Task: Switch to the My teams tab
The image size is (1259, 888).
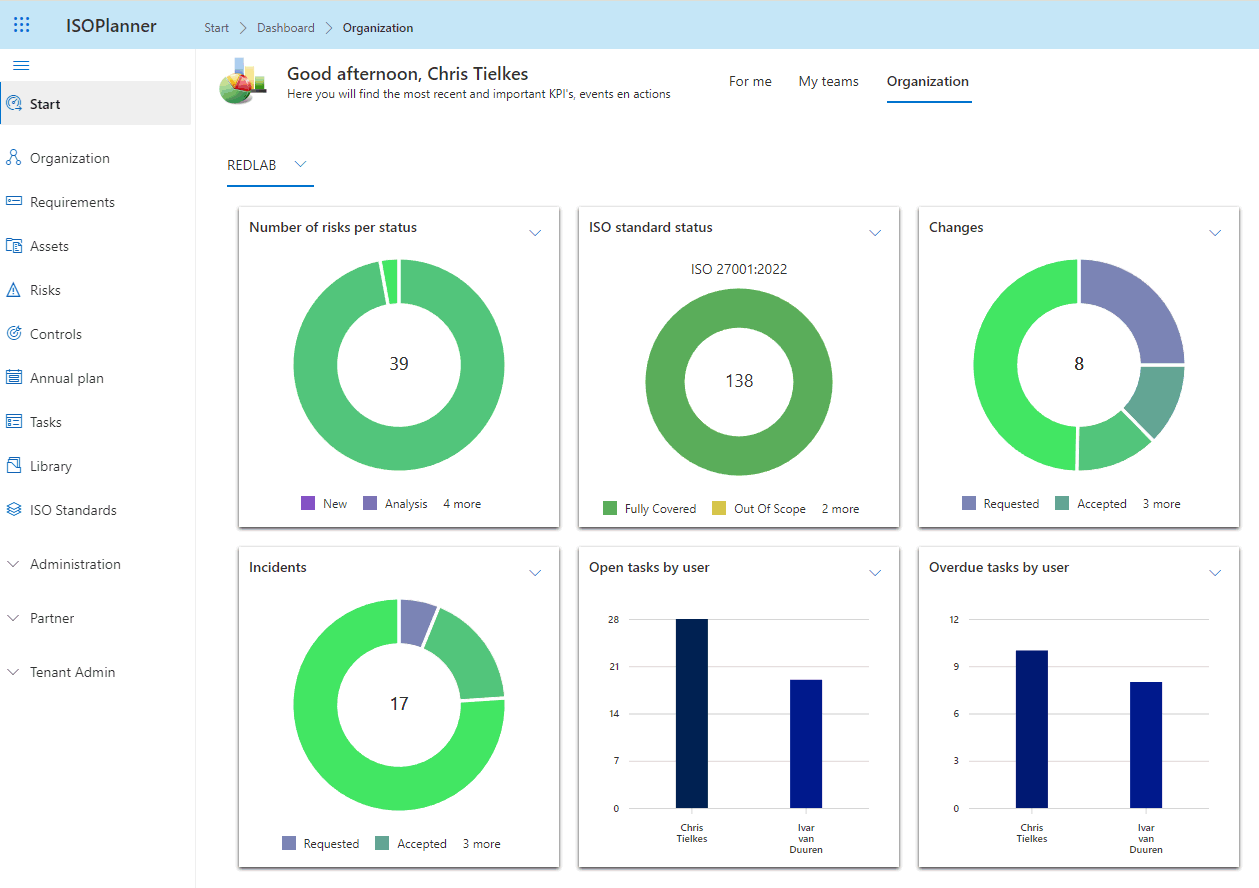Action: tap(828, 81)
